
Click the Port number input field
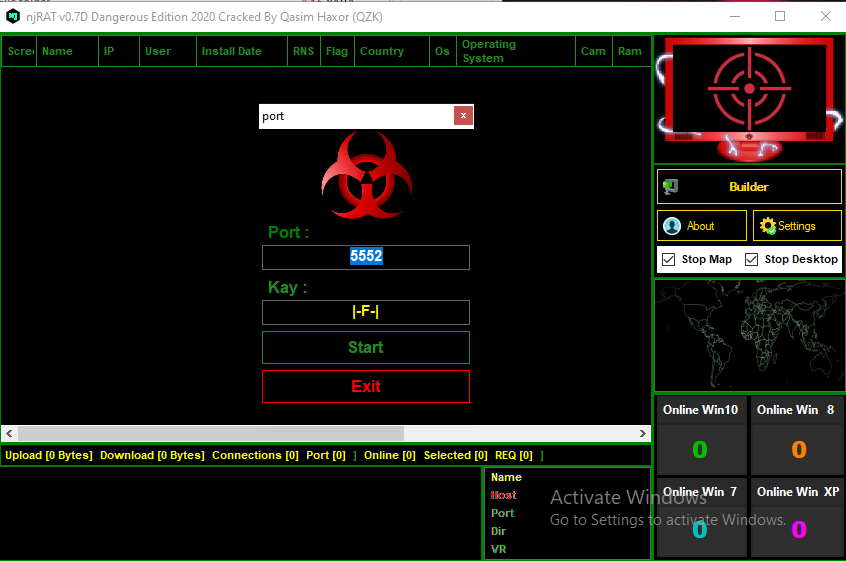(365, 257)
